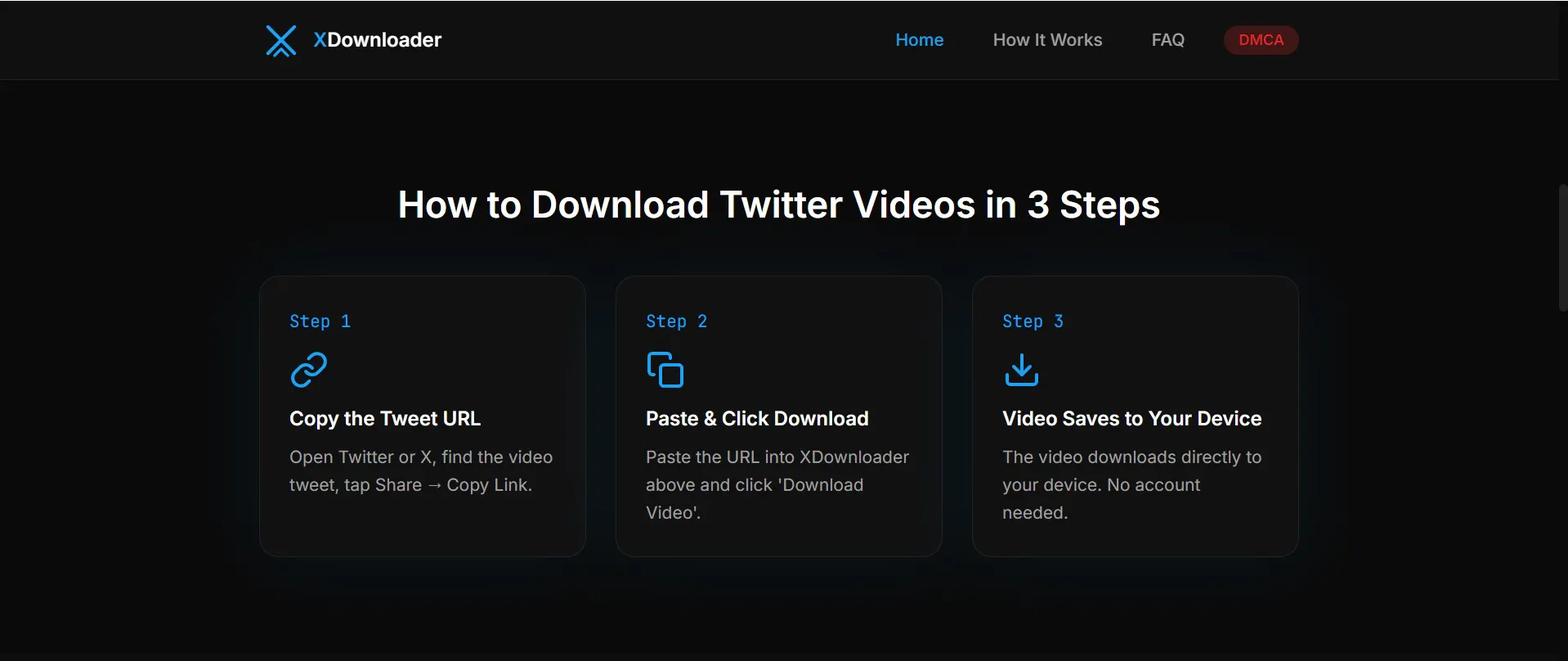Image resolution: width=1568 pixels, height=661 pixels.
Task: Click the copy icon in Step 2
Action: click(665, 370)
